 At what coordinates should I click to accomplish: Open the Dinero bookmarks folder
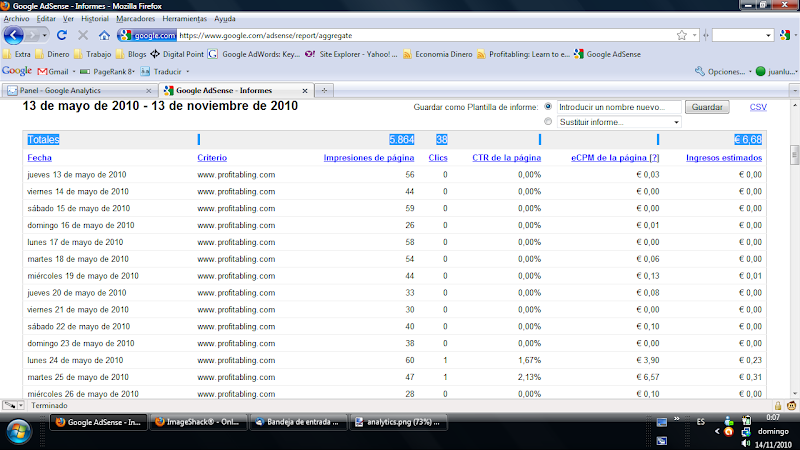click(52, 54)
